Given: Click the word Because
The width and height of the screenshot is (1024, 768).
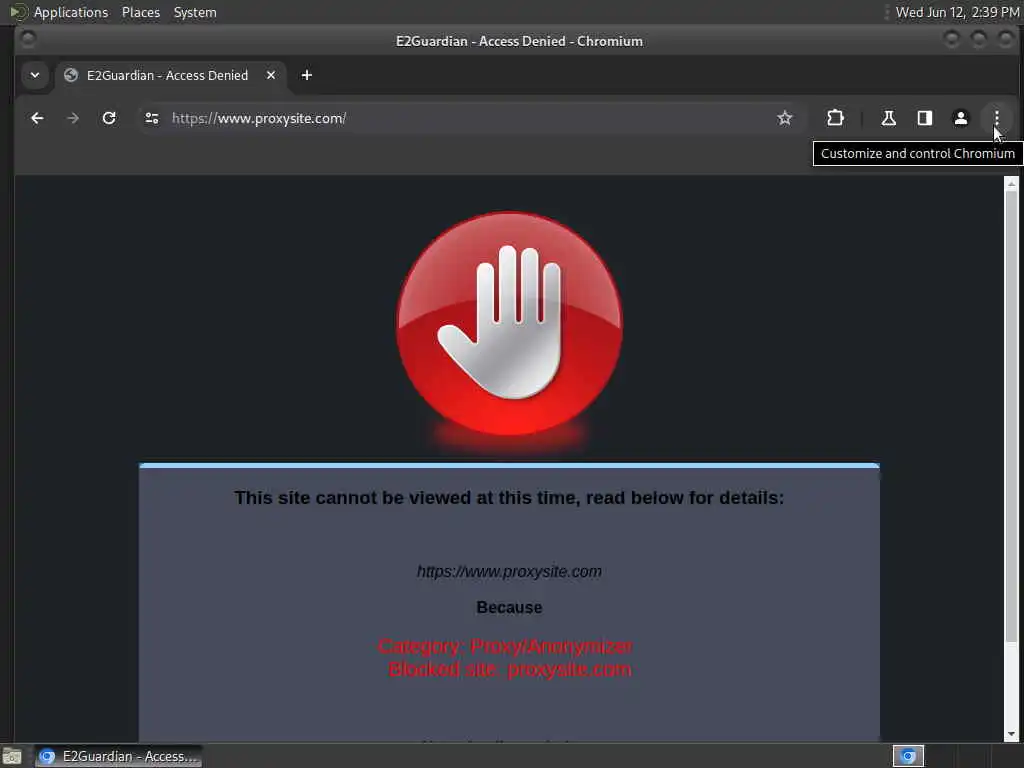Looking at the screenshot, I should (509, 607).
